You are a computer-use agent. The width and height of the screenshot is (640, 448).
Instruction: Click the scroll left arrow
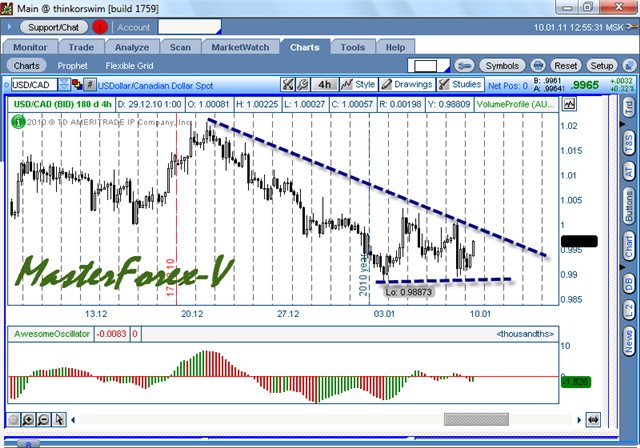(x=73, y=419)
